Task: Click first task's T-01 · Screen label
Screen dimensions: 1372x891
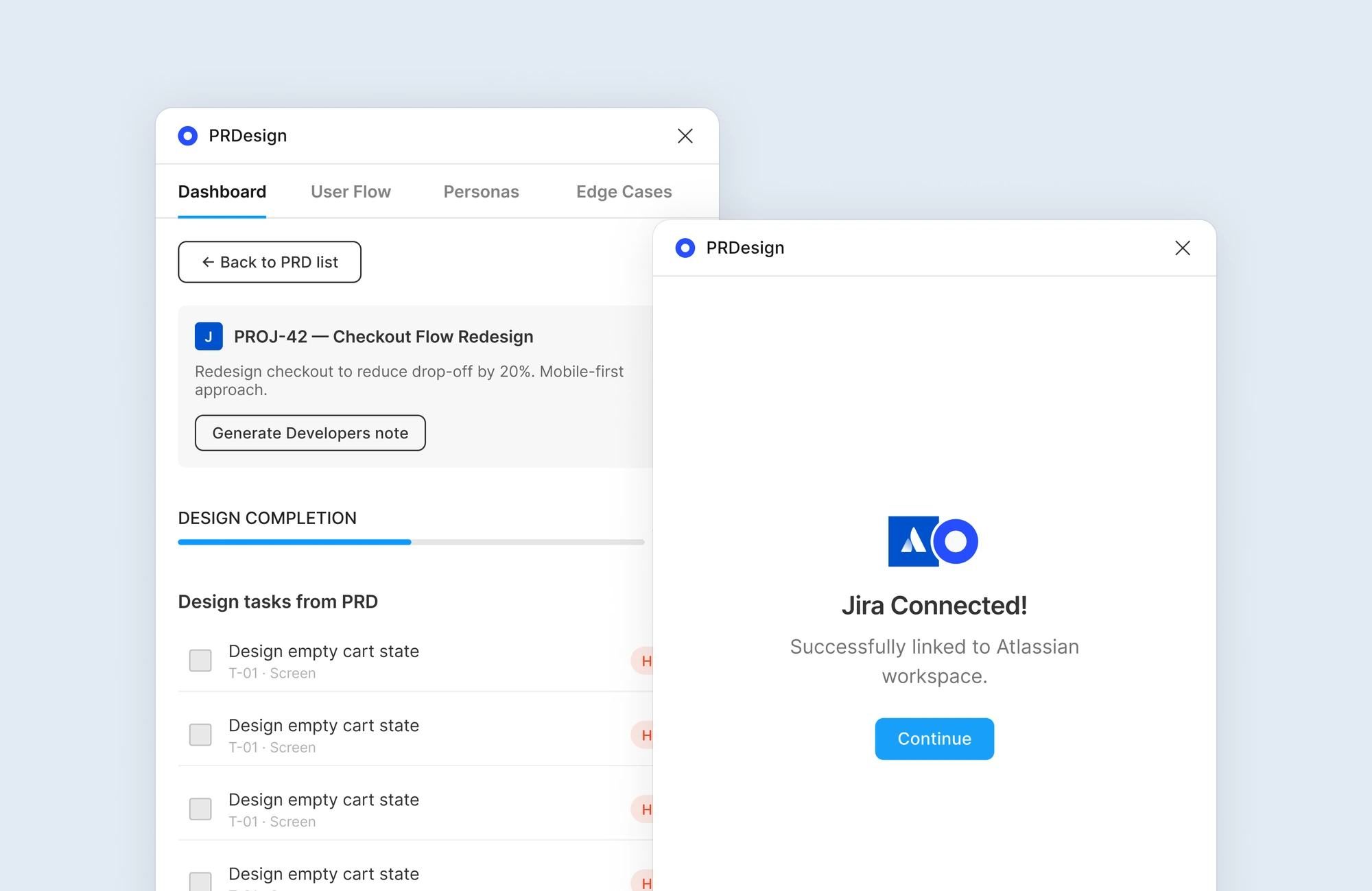Action: coord(272,673)
